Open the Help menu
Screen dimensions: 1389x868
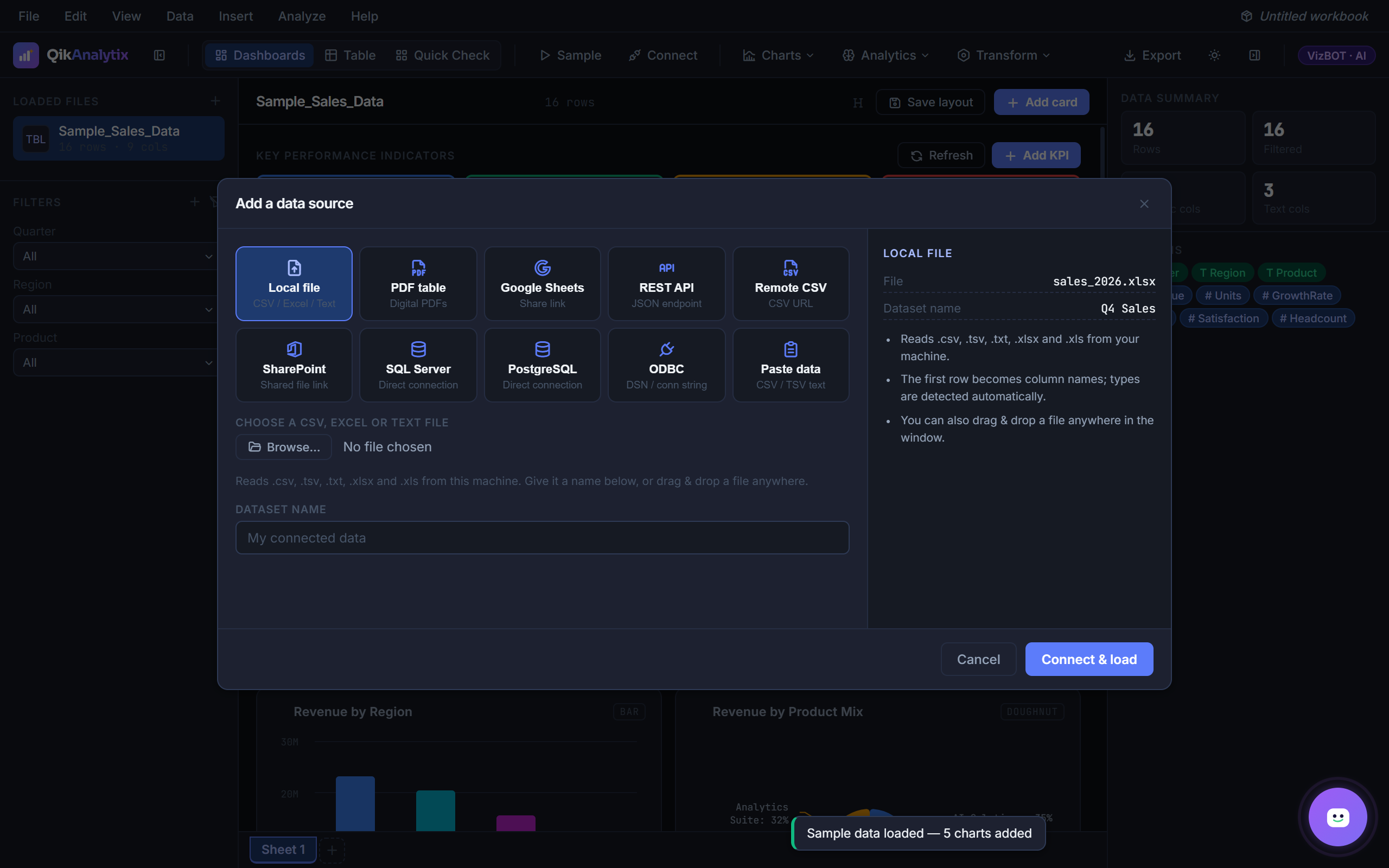point(365,16)
